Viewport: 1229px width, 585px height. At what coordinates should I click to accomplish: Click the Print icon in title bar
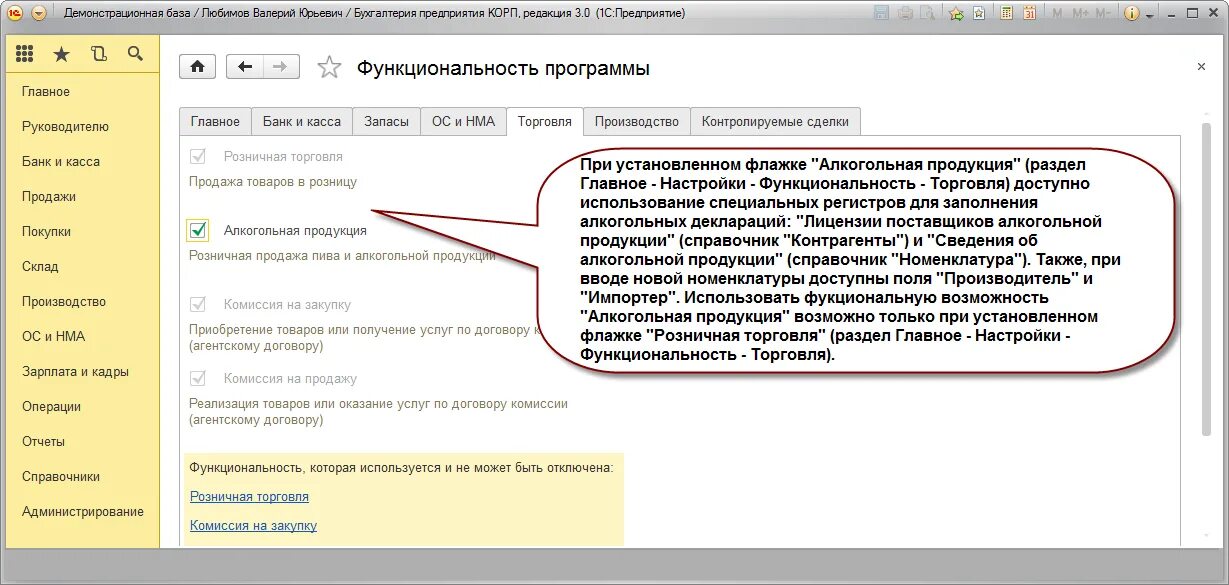(x=905, y=13)
